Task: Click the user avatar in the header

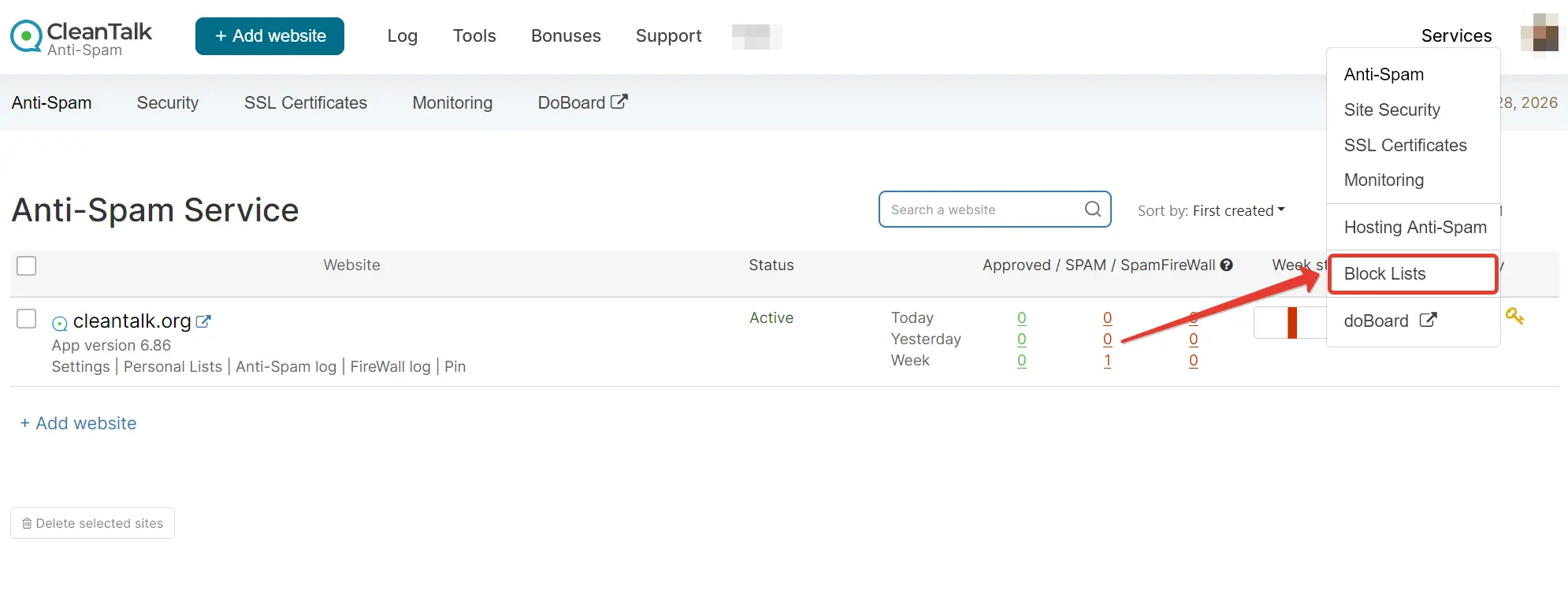Action: coord(1540,35)
